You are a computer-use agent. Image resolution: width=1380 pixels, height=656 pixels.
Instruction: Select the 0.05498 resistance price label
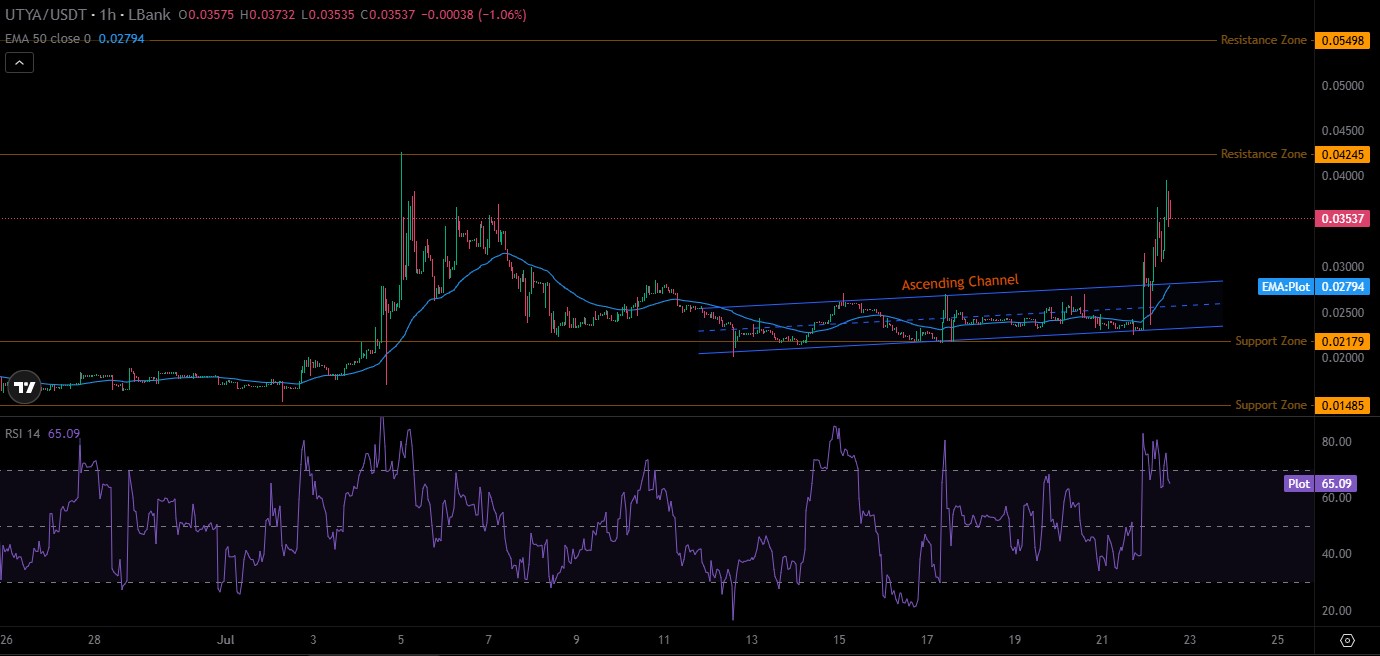[x=1344, y=40]
